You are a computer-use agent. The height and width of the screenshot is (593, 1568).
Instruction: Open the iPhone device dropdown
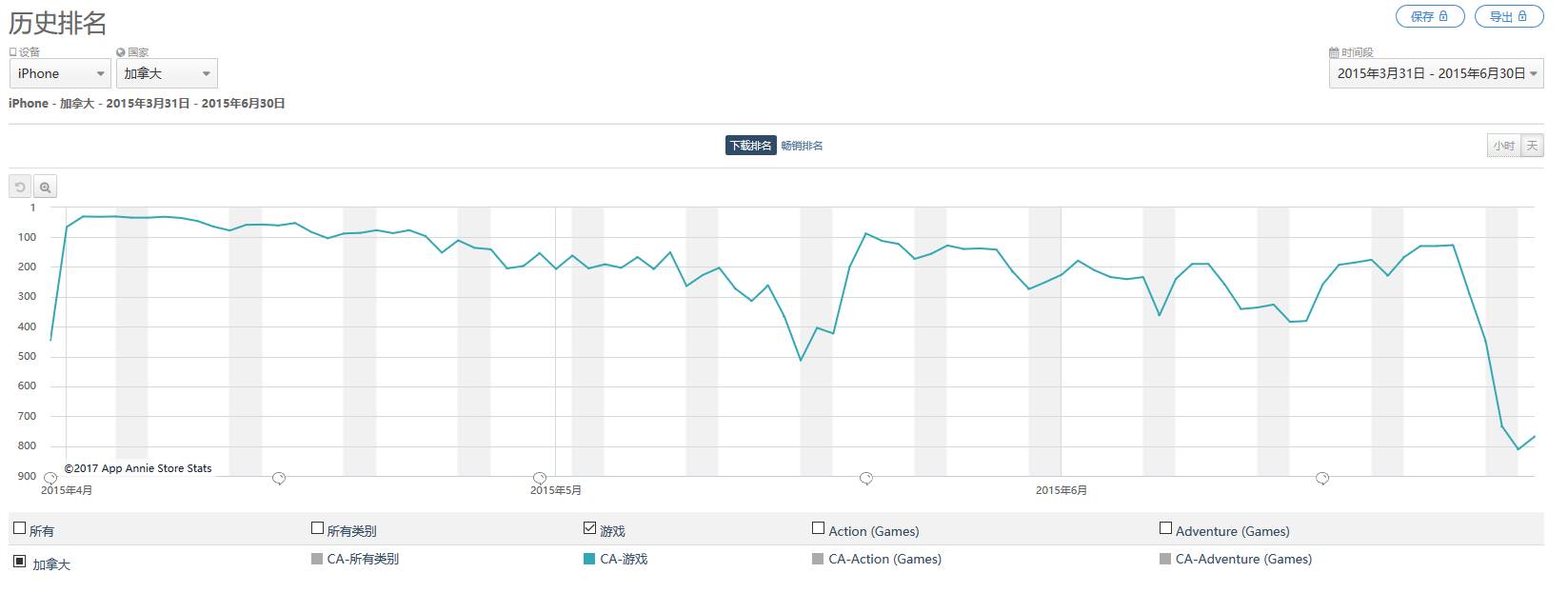[x=60, y=73]
